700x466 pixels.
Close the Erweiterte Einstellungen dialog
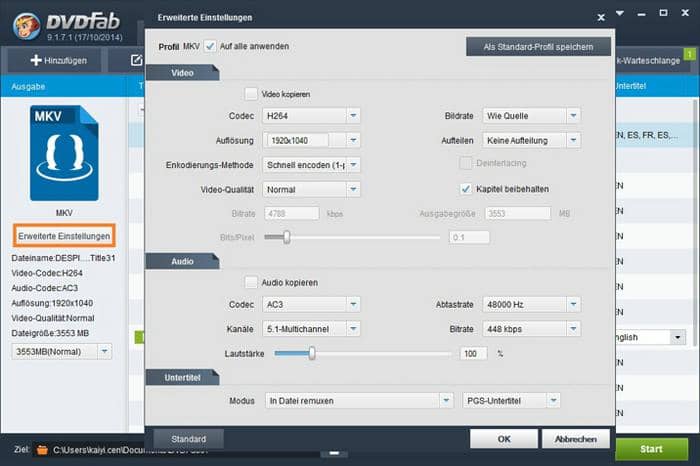(x=601, y=17)
